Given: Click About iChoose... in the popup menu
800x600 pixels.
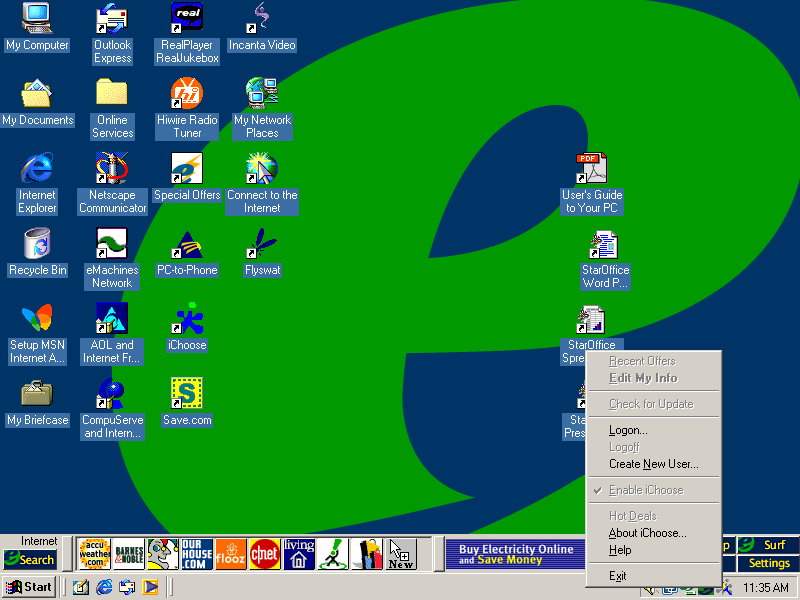Looking at the screenshot, I should [x=647, y=533].
